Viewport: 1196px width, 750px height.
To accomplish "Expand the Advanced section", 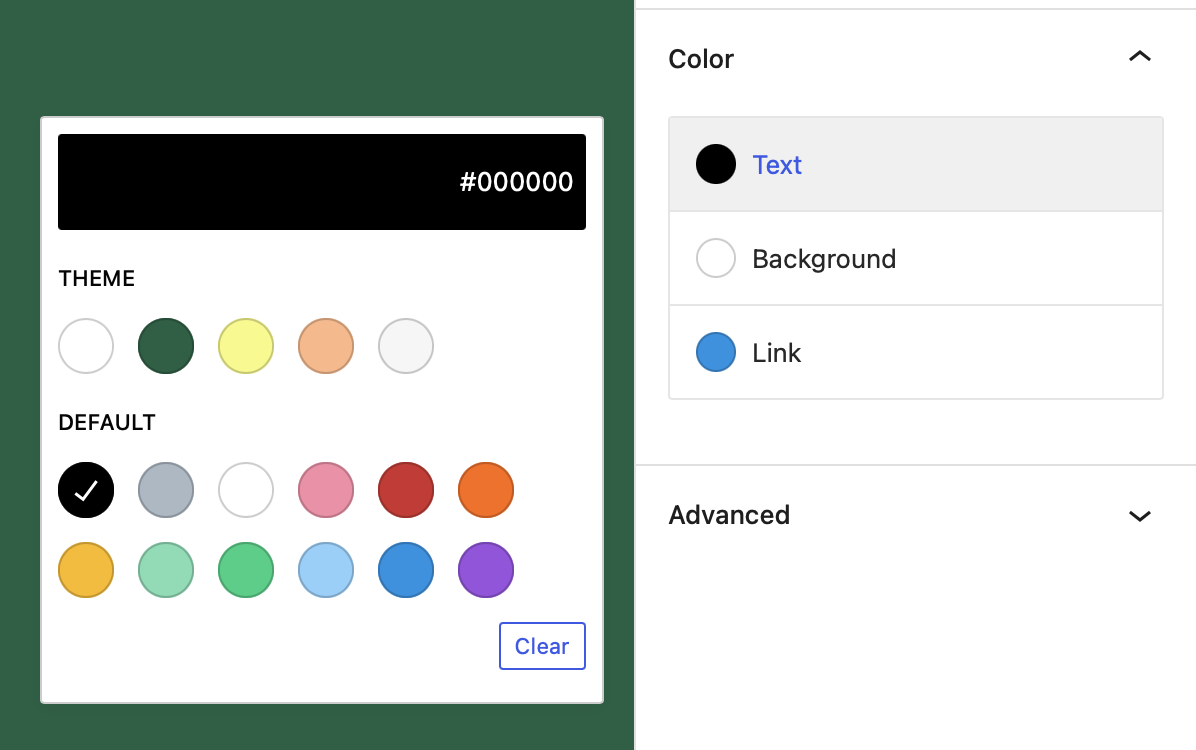I will tap(1140, 515).
